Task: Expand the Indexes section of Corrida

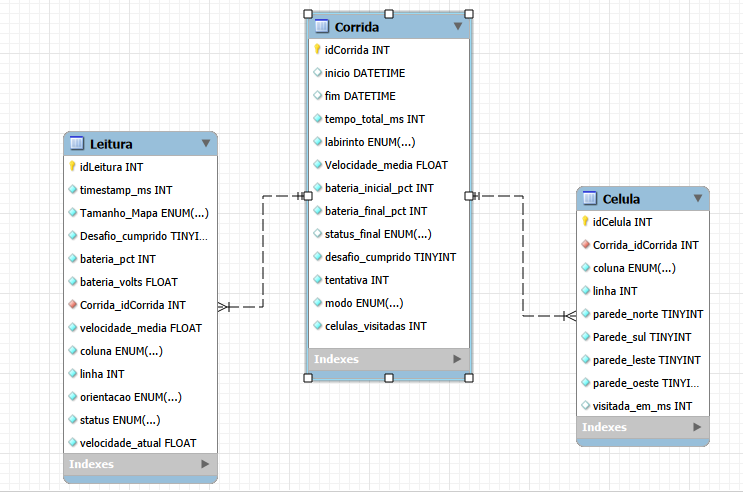Action: click(x=457, y=359)
